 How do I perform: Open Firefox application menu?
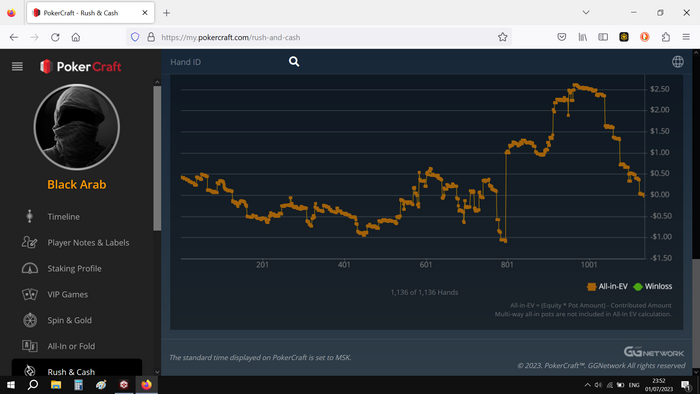coord(686,37)
